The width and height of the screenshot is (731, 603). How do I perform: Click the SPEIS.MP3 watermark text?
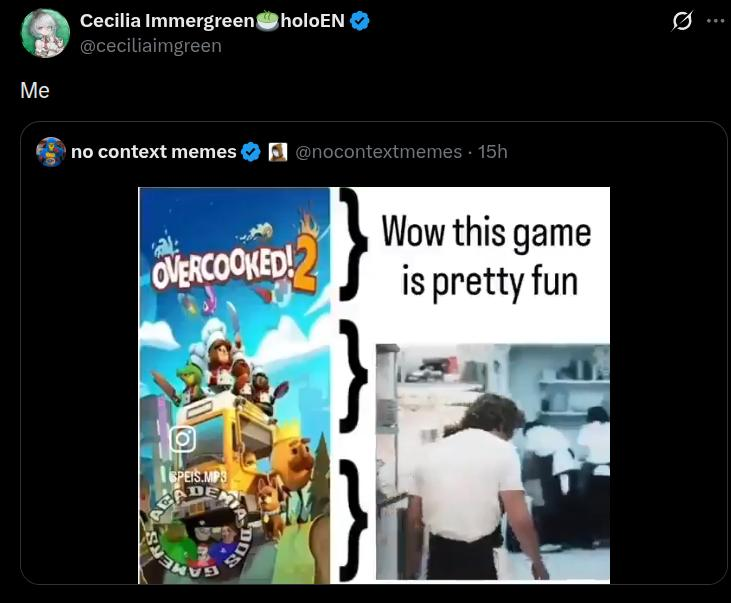pyautogui.click(x=198, y=477)
